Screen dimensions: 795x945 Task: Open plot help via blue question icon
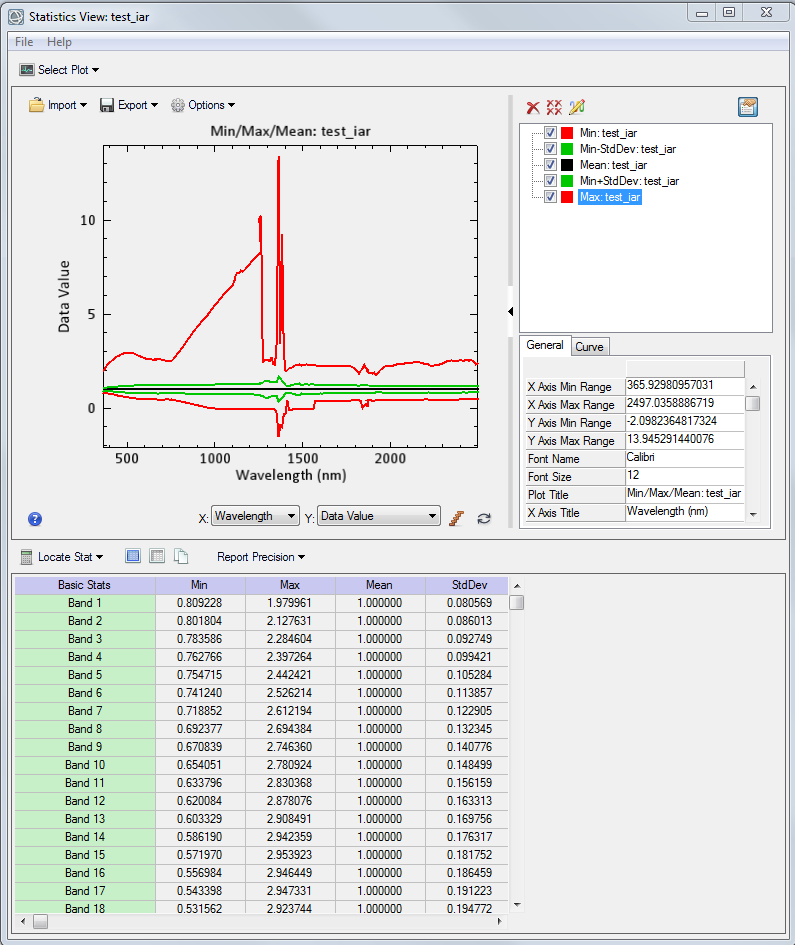coord(35,518)
